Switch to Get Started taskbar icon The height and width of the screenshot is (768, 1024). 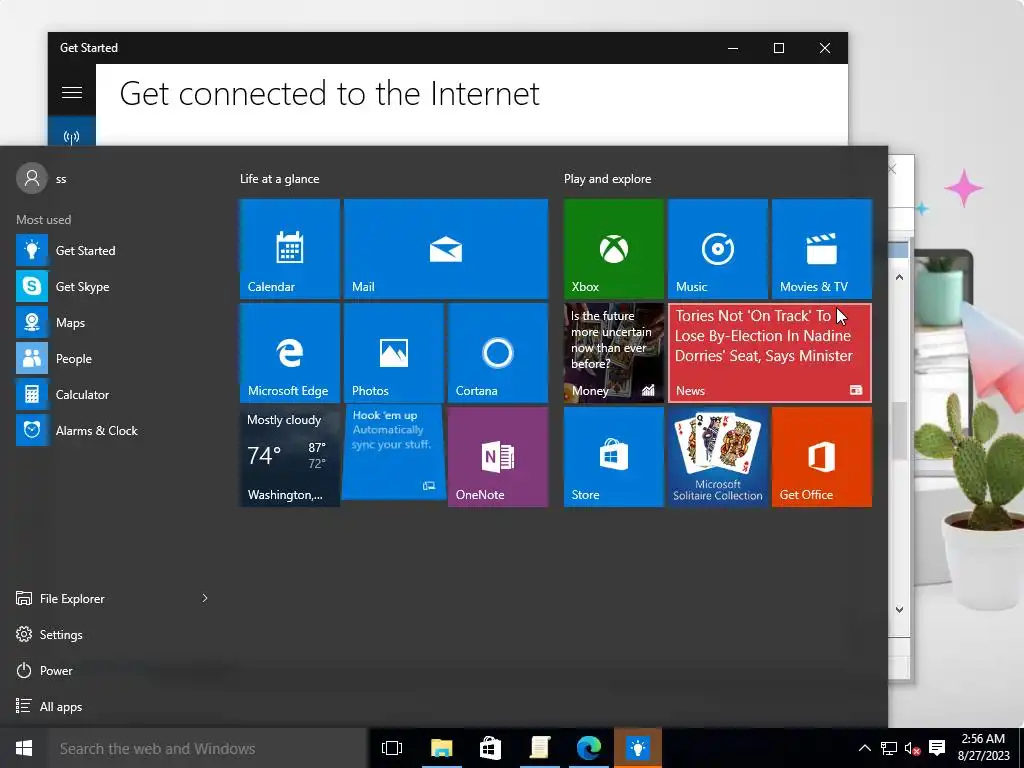click(x=638, y=748)
